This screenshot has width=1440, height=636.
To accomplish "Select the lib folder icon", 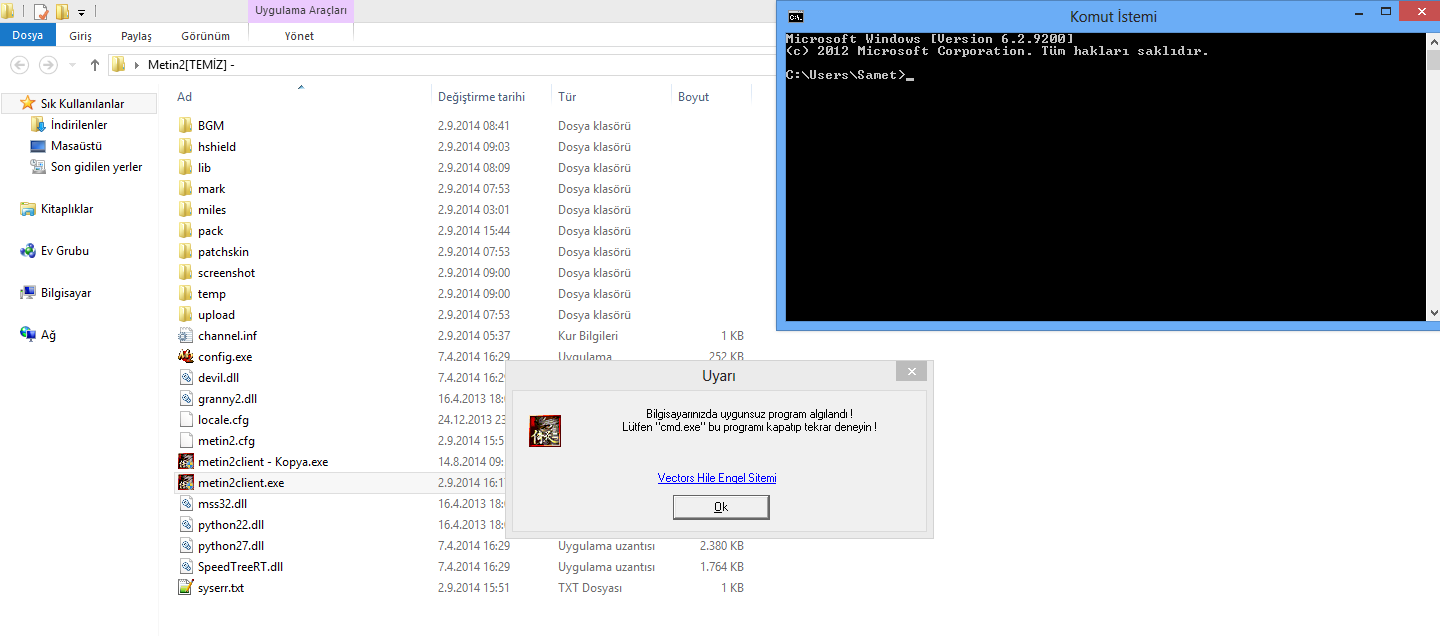I will pos(185,167).
